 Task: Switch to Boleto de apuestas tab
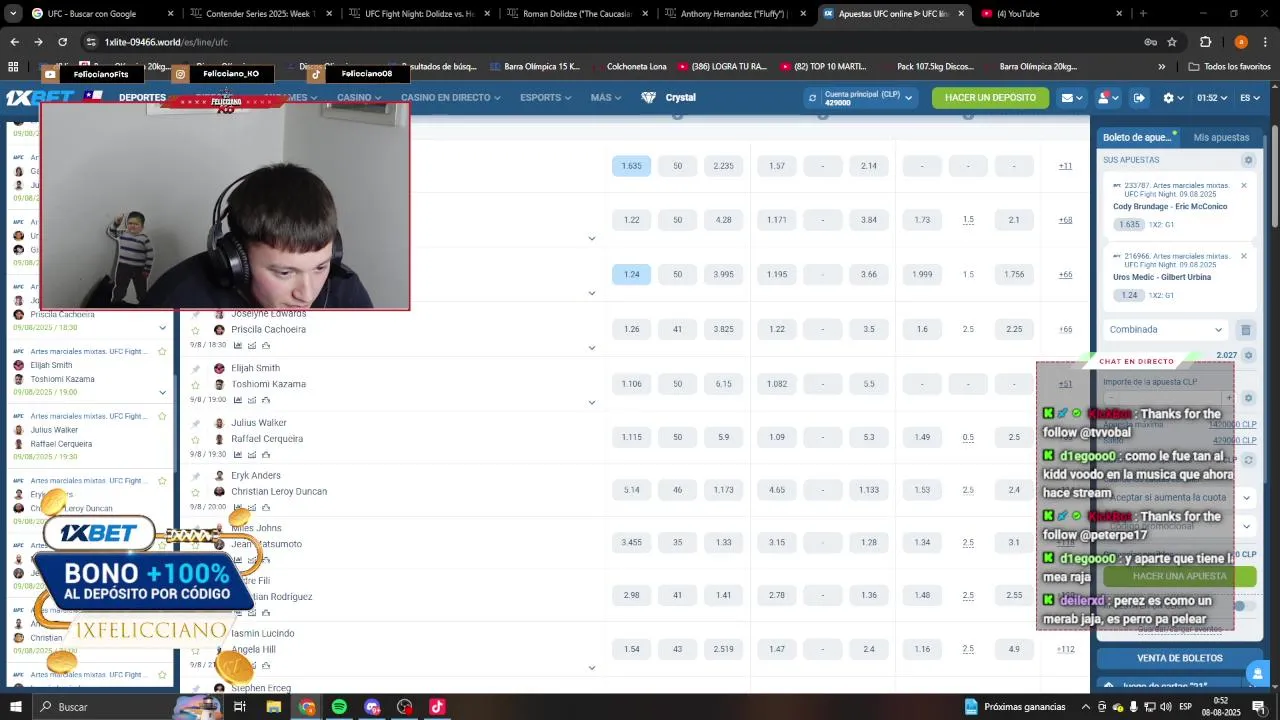1137,137
